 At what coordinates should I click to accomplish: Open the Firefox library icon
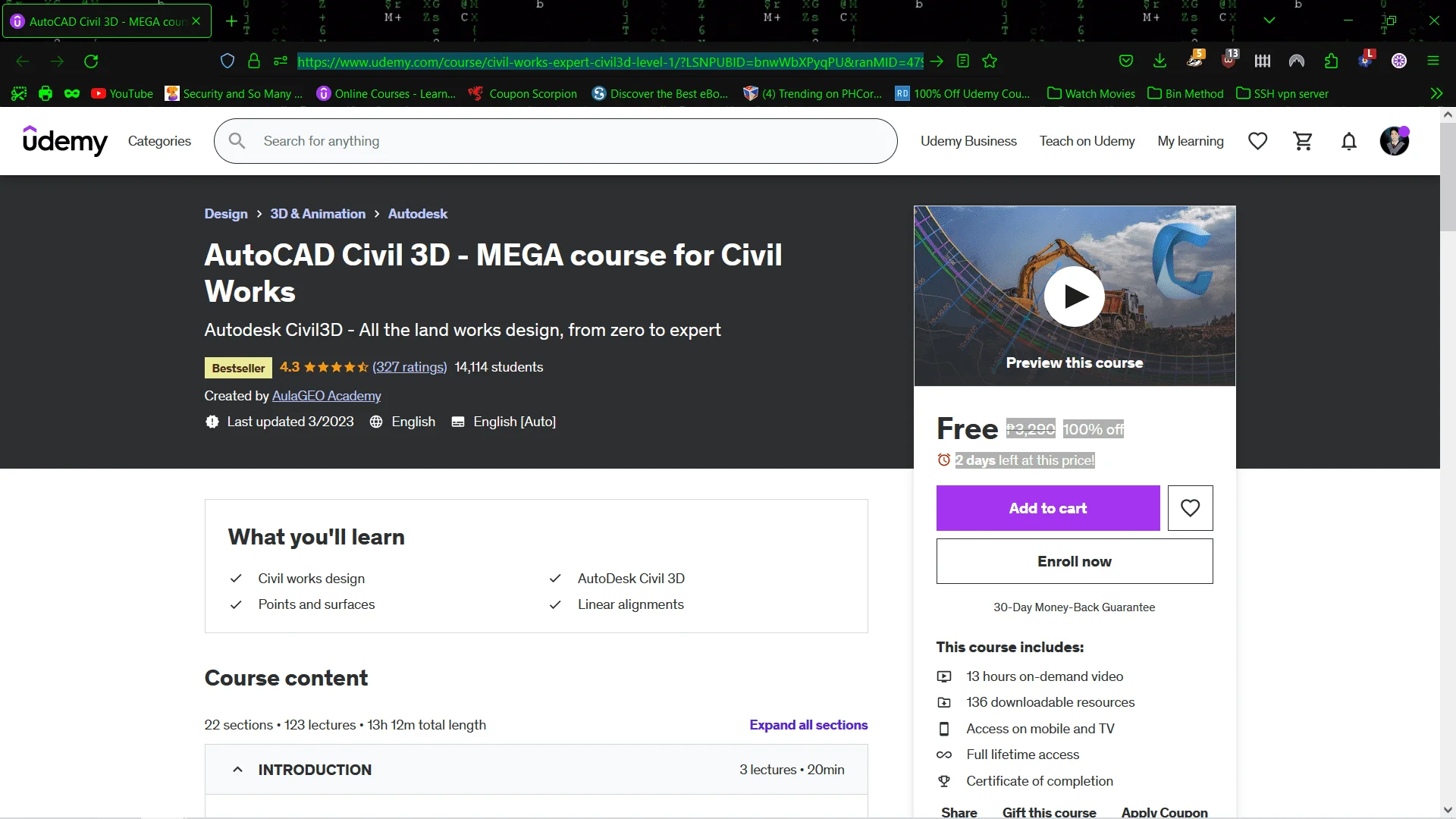(1263, 61)
